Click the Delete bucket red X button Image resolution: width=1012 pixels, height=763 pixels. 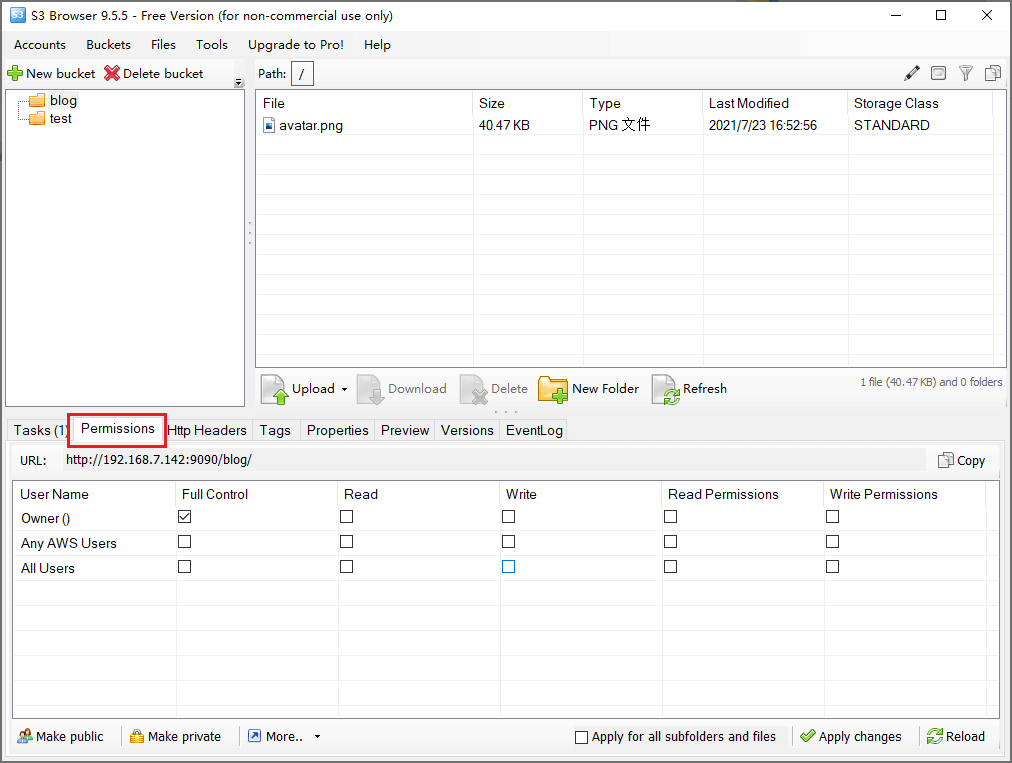[154, 74]
